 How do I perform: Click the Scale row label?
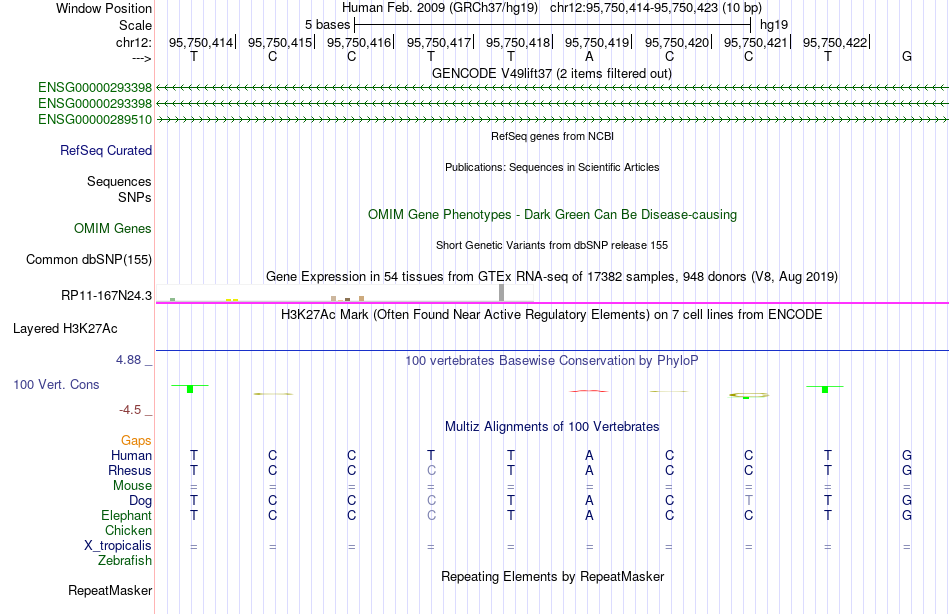click(x=136, y=25)
